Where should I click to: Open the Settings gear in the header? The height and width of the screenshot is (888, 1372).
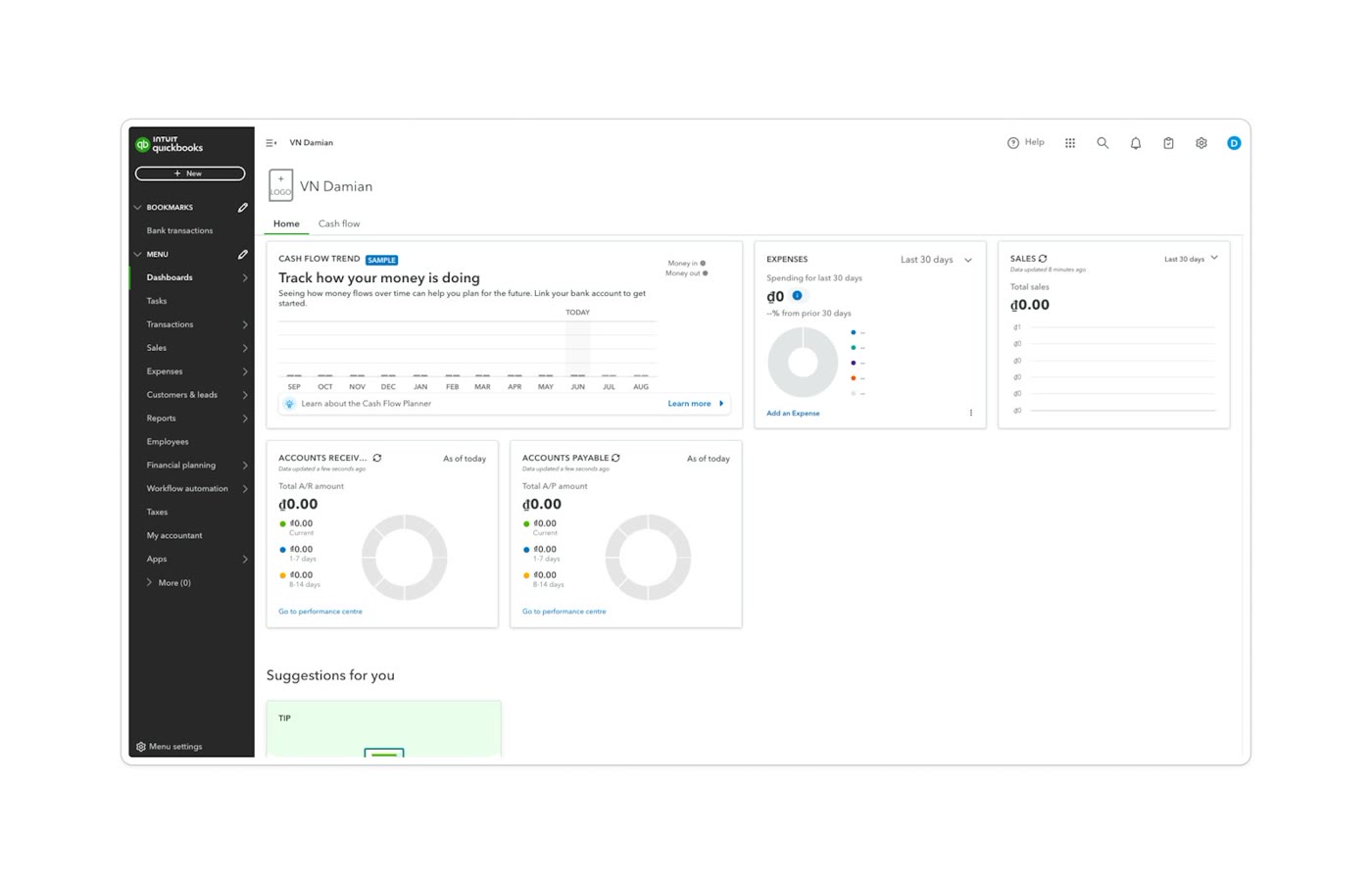coord(1201,143)
